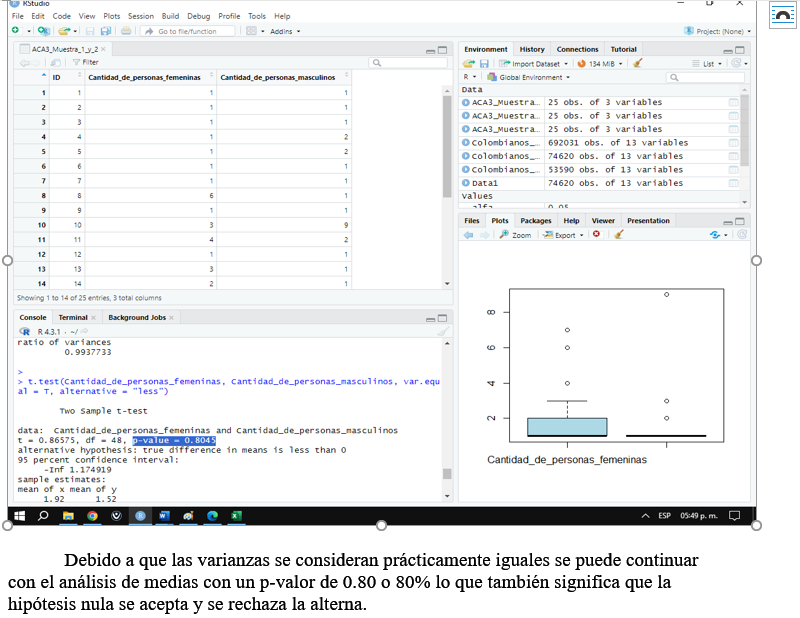Click the Go to file/function input field
The height and width of the screenshot is (618, 800).
click(x=188, y=31)
